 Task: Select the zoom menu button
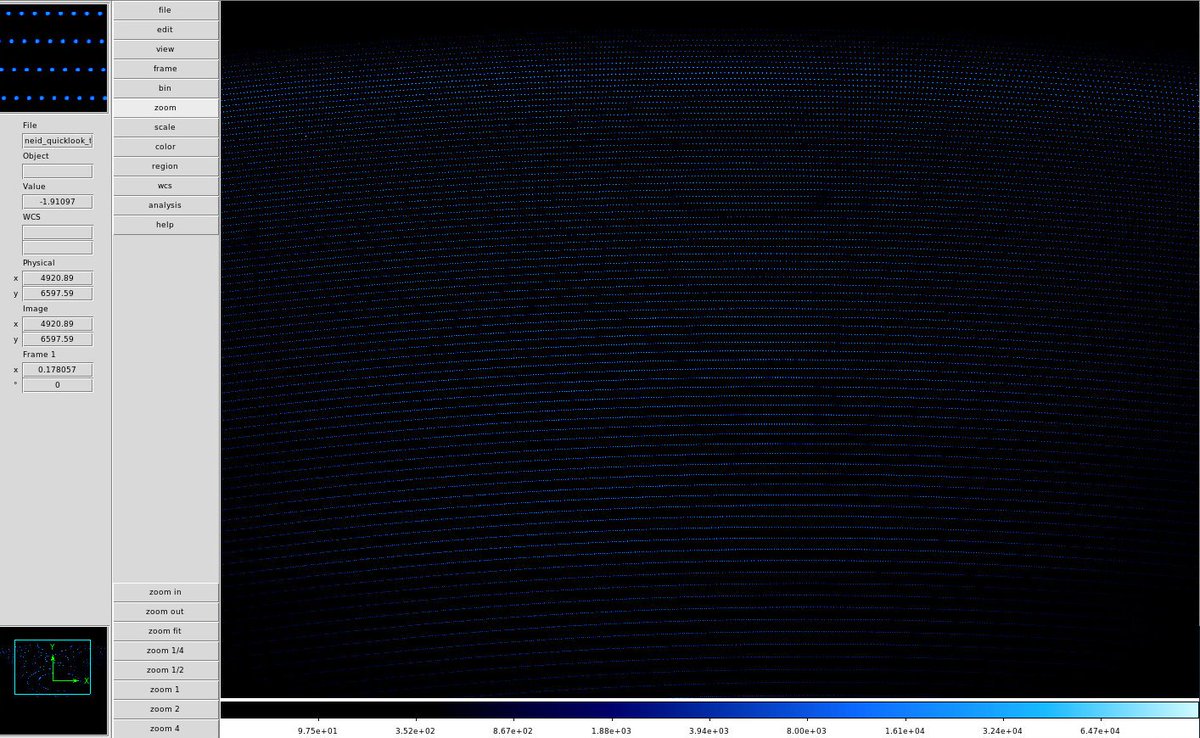coord(165,108)
